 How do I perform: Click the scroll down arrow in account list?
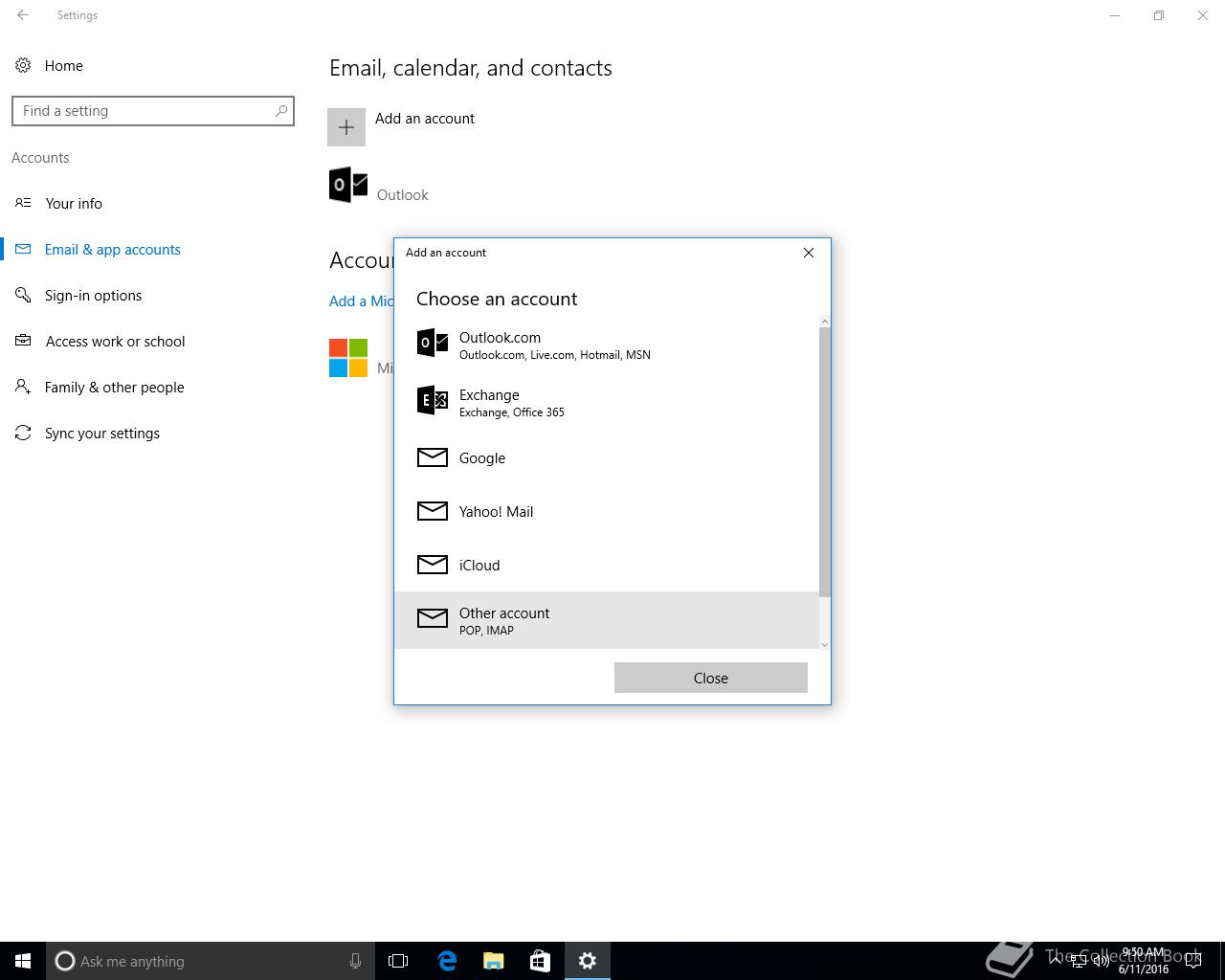[825, 644]
